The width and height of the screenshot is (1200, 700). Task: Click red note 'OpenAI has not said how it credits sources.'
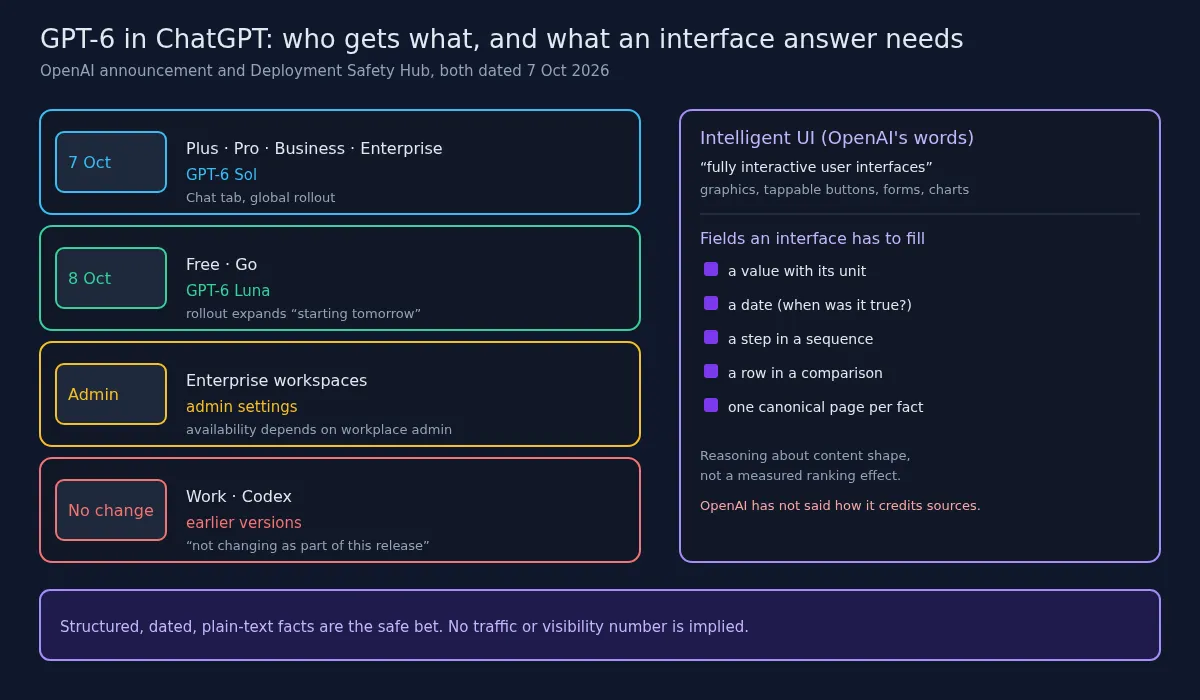tap(840, 506)
